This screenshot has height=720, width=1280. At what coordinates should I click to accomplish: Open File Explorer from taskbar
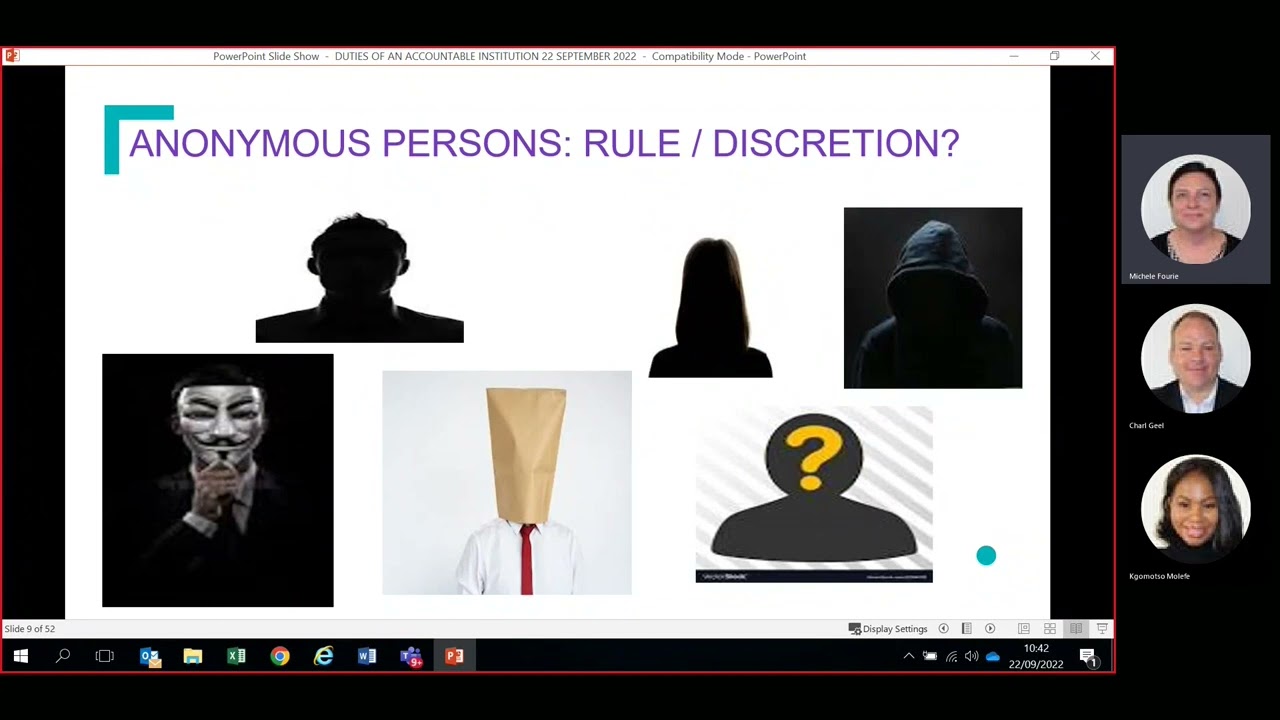pos(193,656)
